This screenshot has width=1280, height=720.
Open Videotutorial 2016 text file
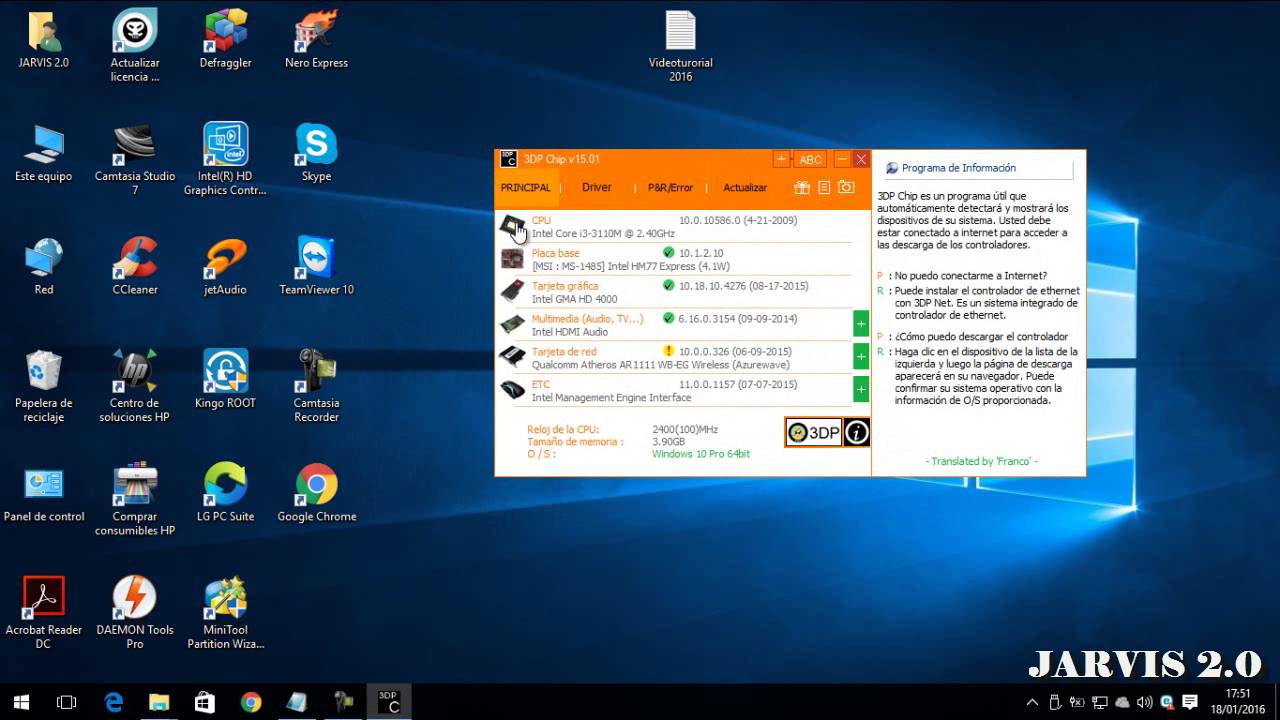[x=681, y=46]
